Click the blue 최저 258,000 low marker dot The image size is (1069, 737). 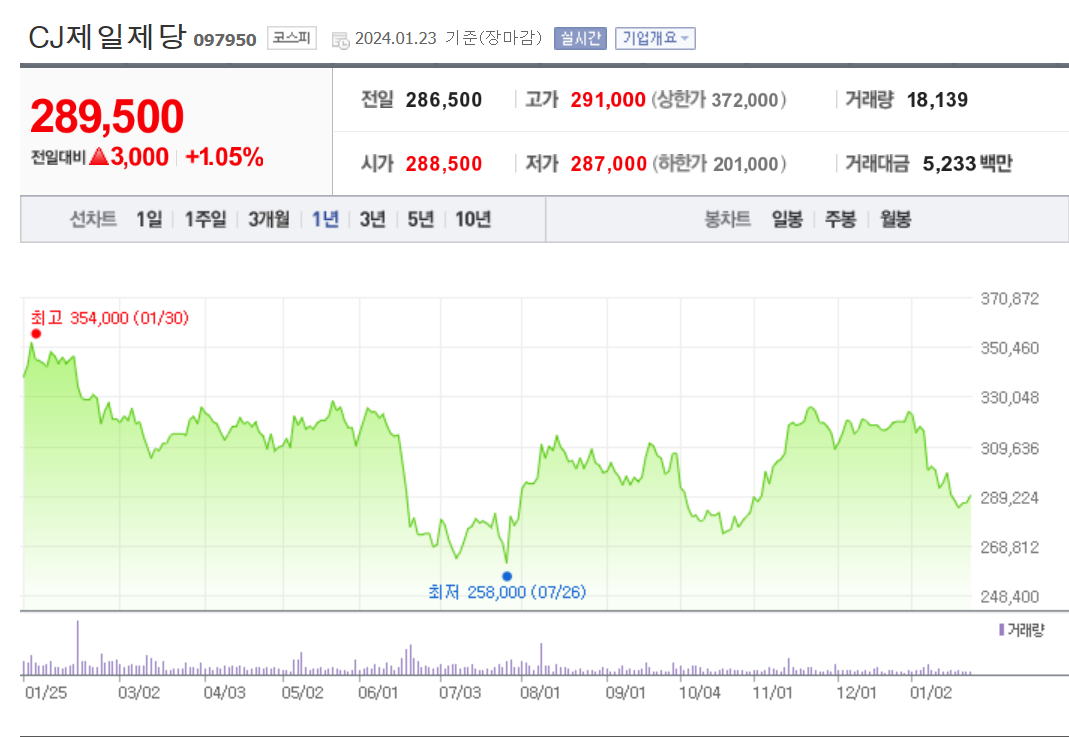[x=507, y=576]
